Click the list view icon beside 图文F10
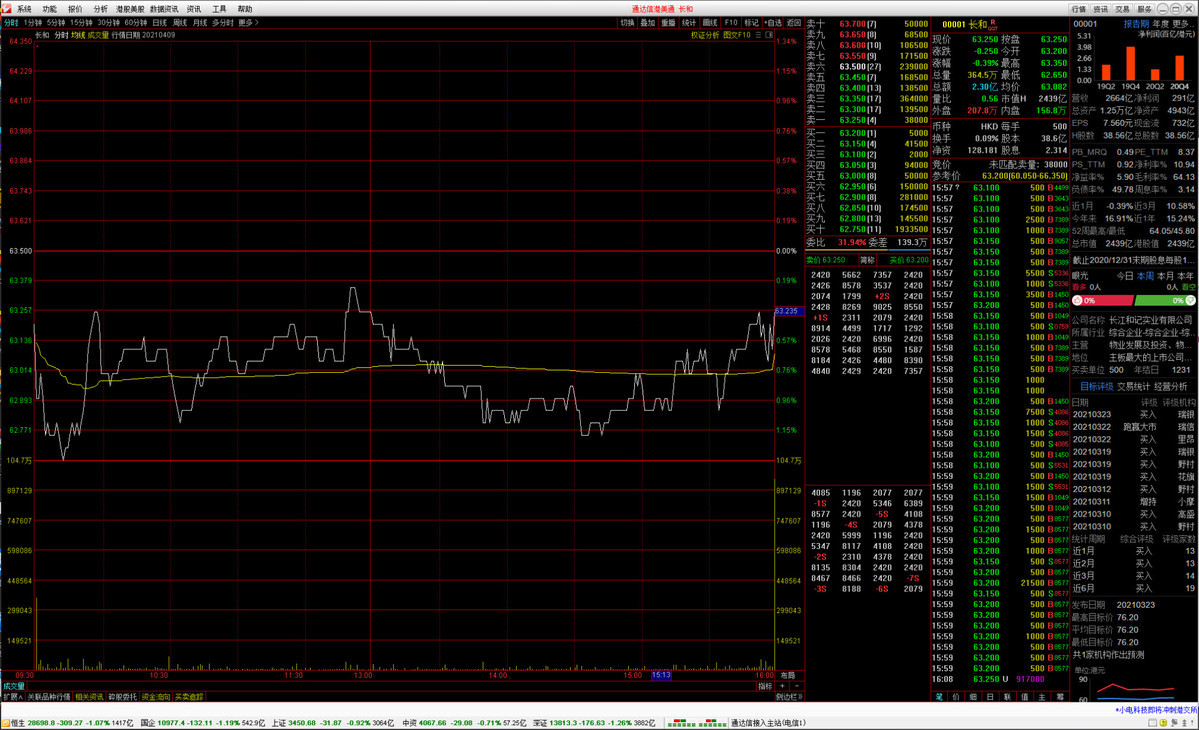The height and width of the screenshot is (730, 1199). pyautogui.click(x=759, y=35)
